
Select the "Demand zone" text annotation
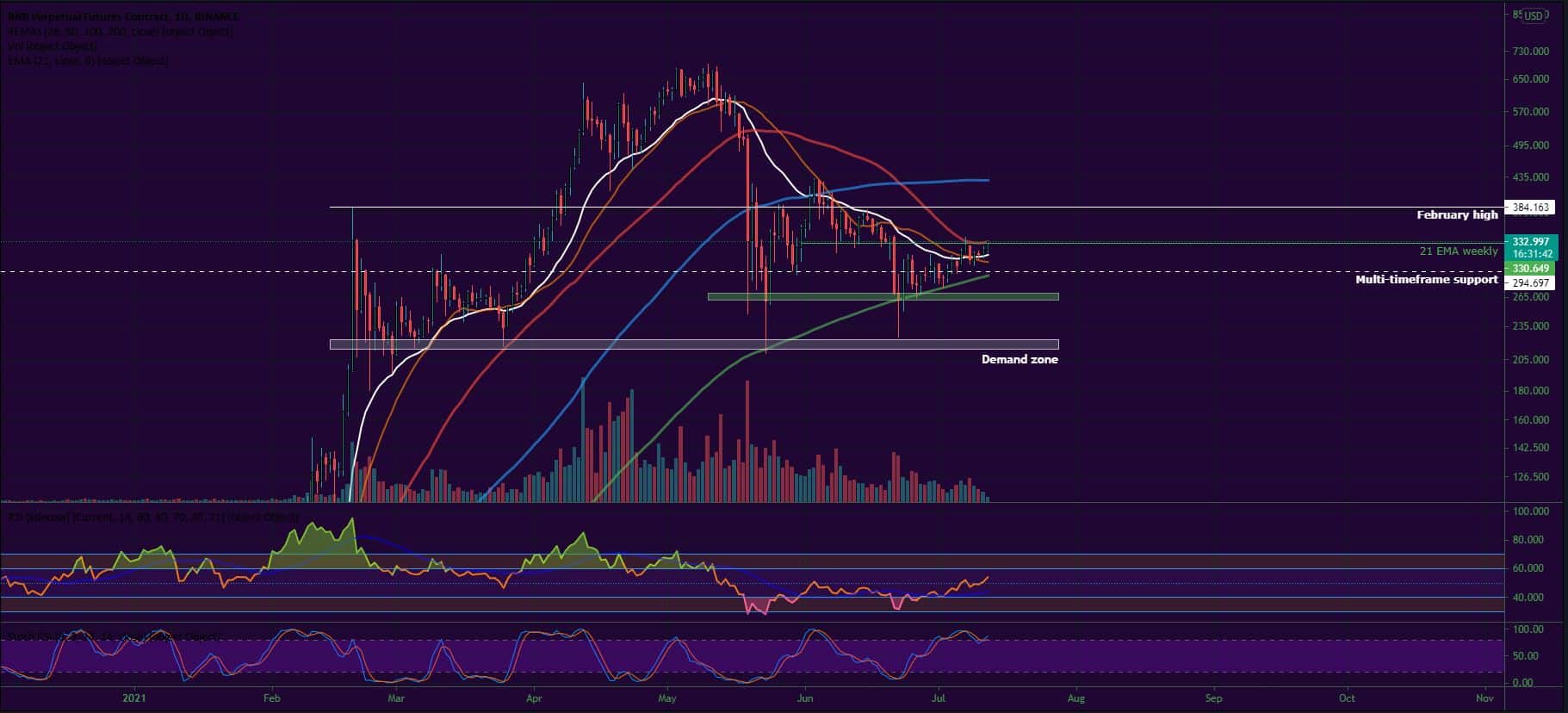(x=1020, y=360)
